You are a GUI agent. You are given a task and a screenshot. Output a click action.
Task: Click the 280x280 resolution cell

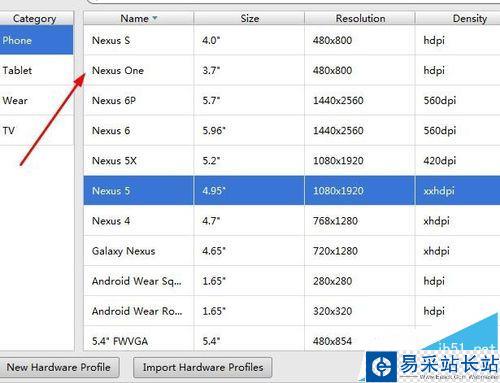[360, 281]
